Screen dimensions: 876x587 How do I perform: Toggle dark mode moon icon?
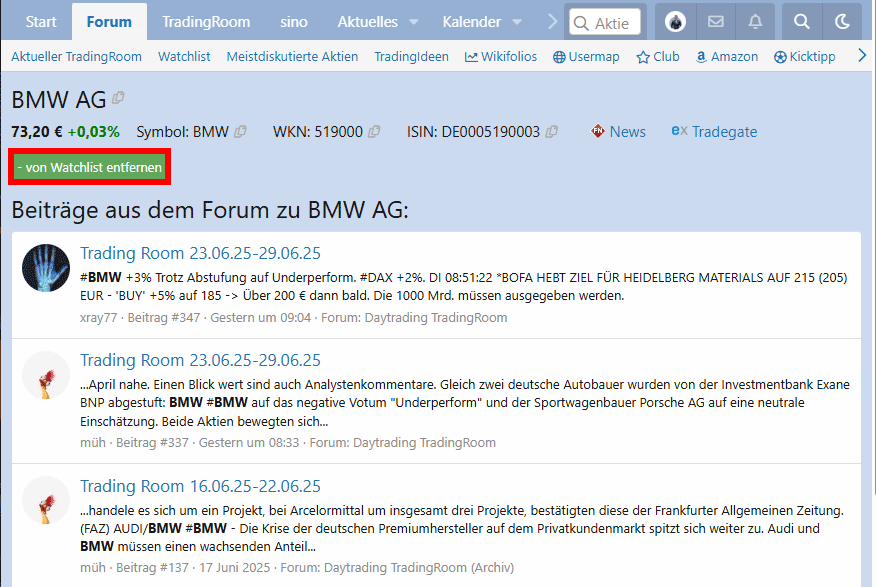(842, 22)
